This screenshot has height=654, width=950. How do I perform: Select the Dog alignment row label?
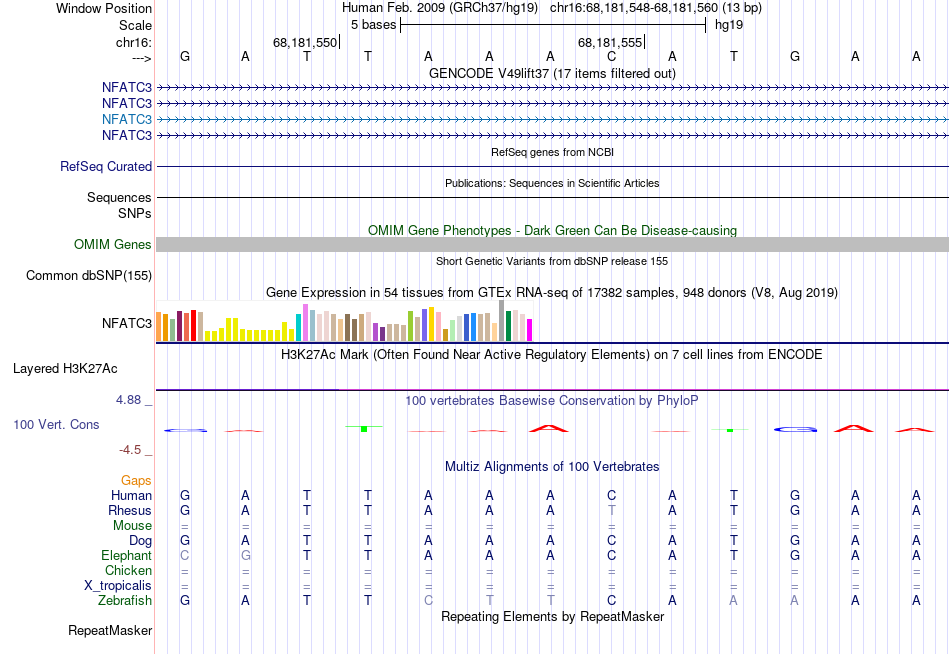(x=140, y=541)
